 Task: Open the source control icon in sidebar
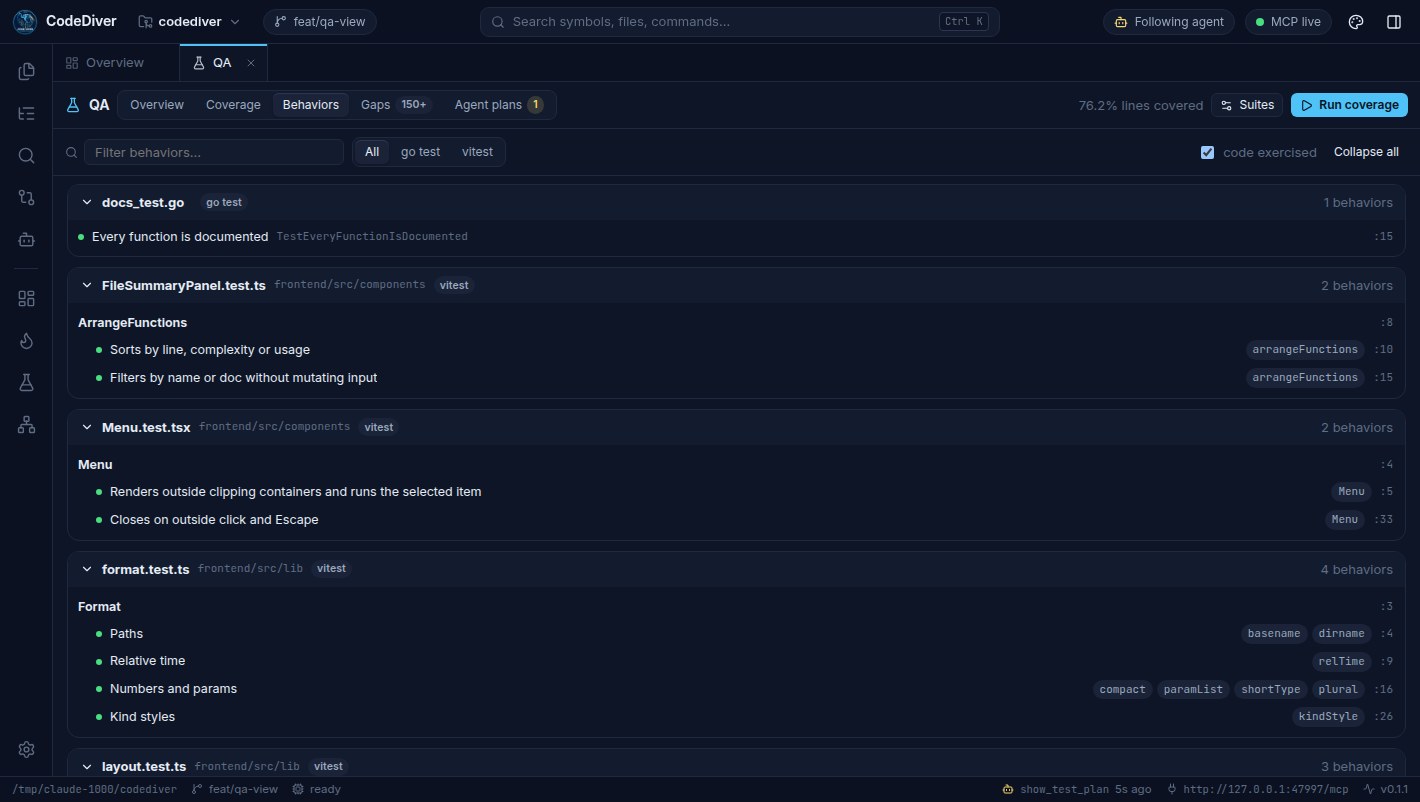26,197
